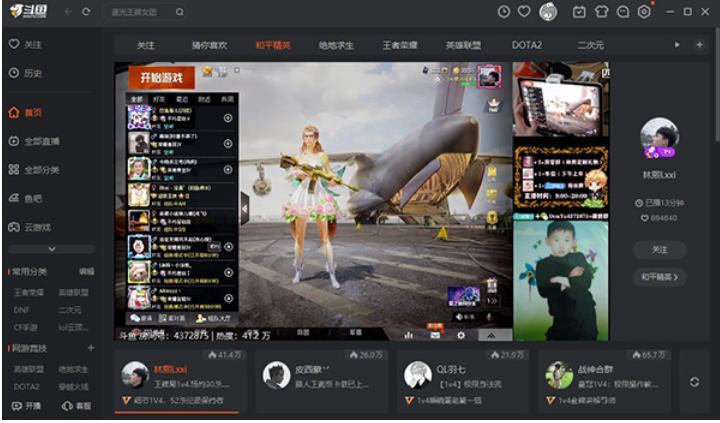Expand the player bar with the up-chevron icon
The height and width of the screenshot is (423, 720).
[x=491, y=335]
